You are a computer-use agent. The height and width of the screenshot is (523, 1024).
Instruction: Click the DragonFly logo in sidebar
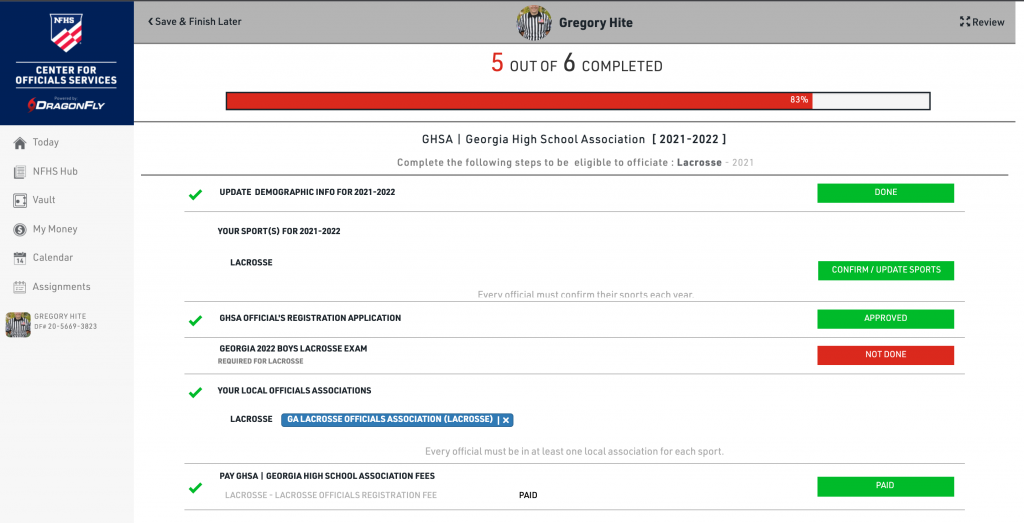[x=66, y=104]
